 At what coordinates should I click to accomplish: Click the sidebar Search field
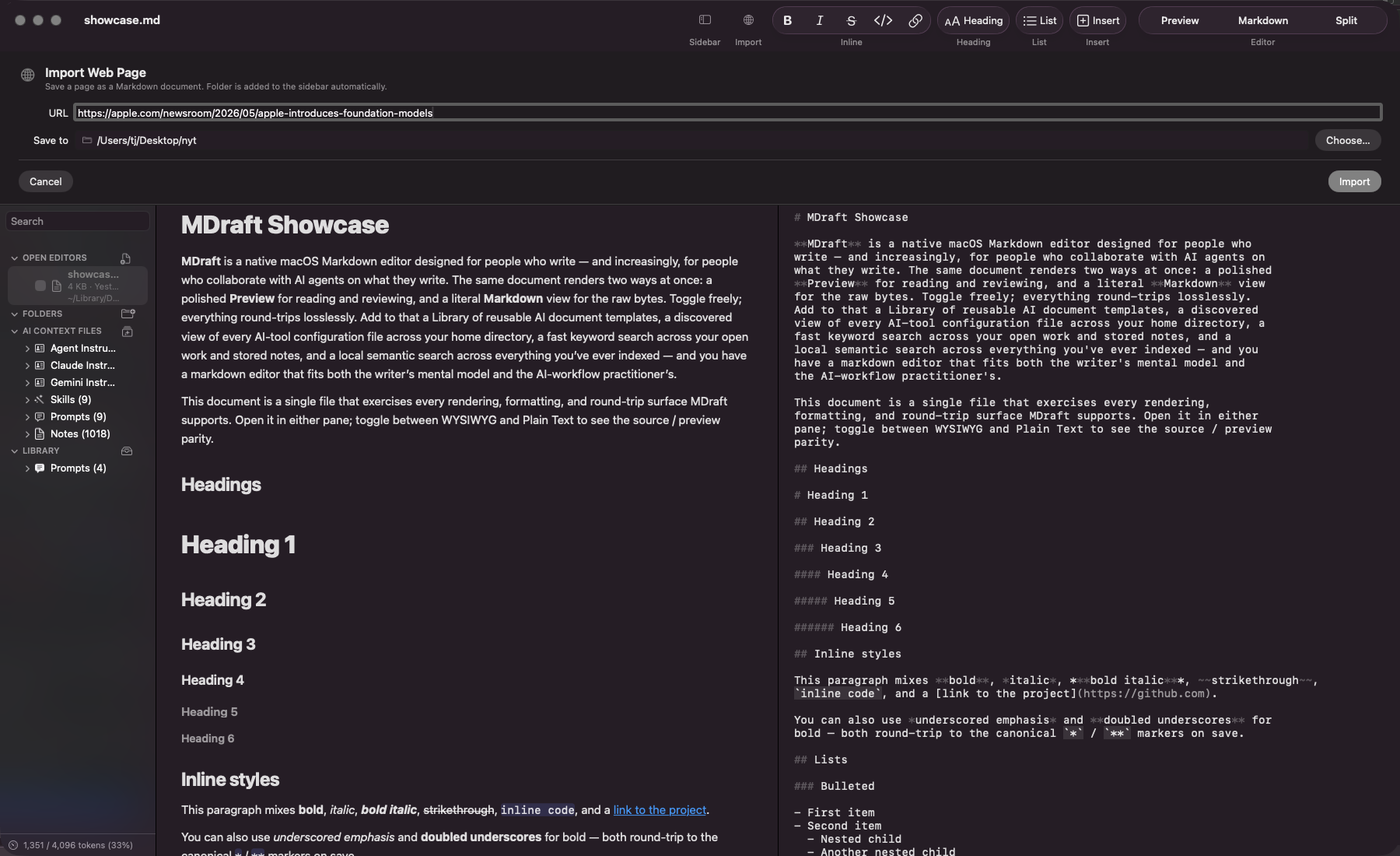[x=78, y=222]
